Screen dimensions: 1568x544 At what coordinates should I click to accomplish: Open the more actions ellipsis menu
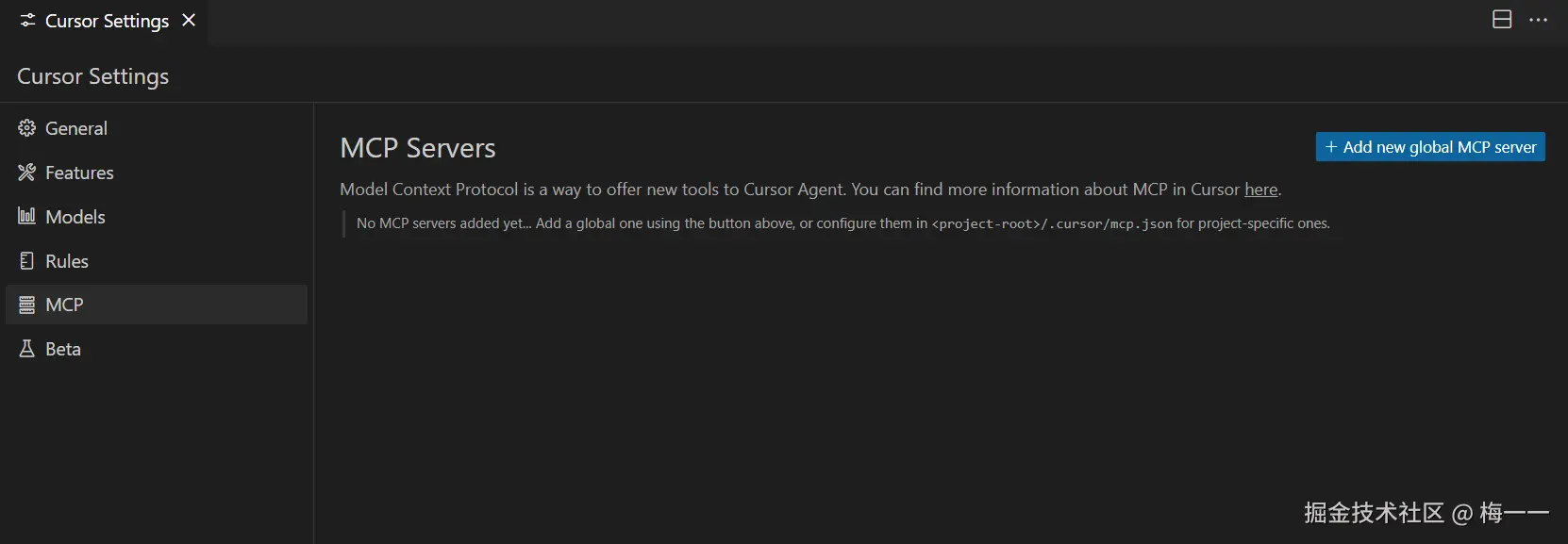[x=1538, y=20]
